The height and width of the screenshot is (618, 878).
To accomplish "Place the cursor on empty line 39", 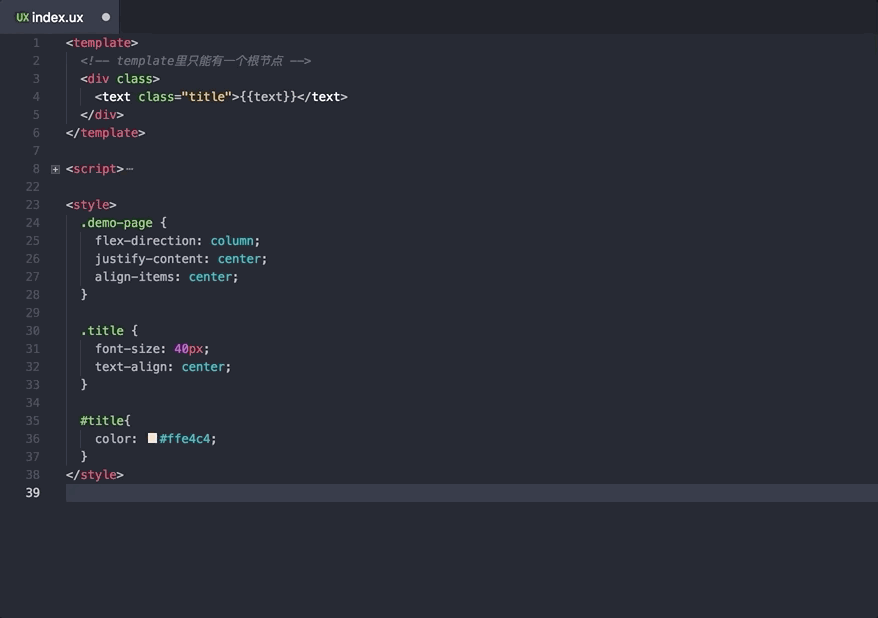I will [471, 493].
